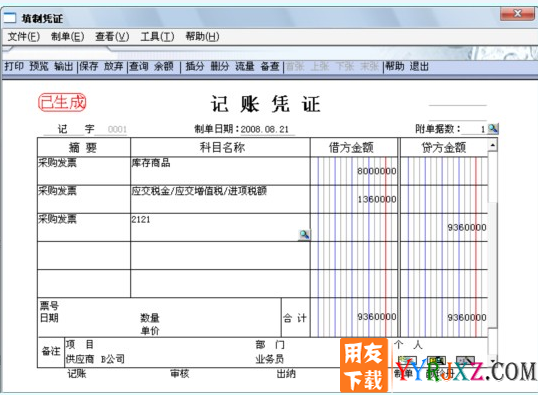Click the 制单日期 value 2008.08.21
The image size is (538, 395).
[x=265, y=129]
